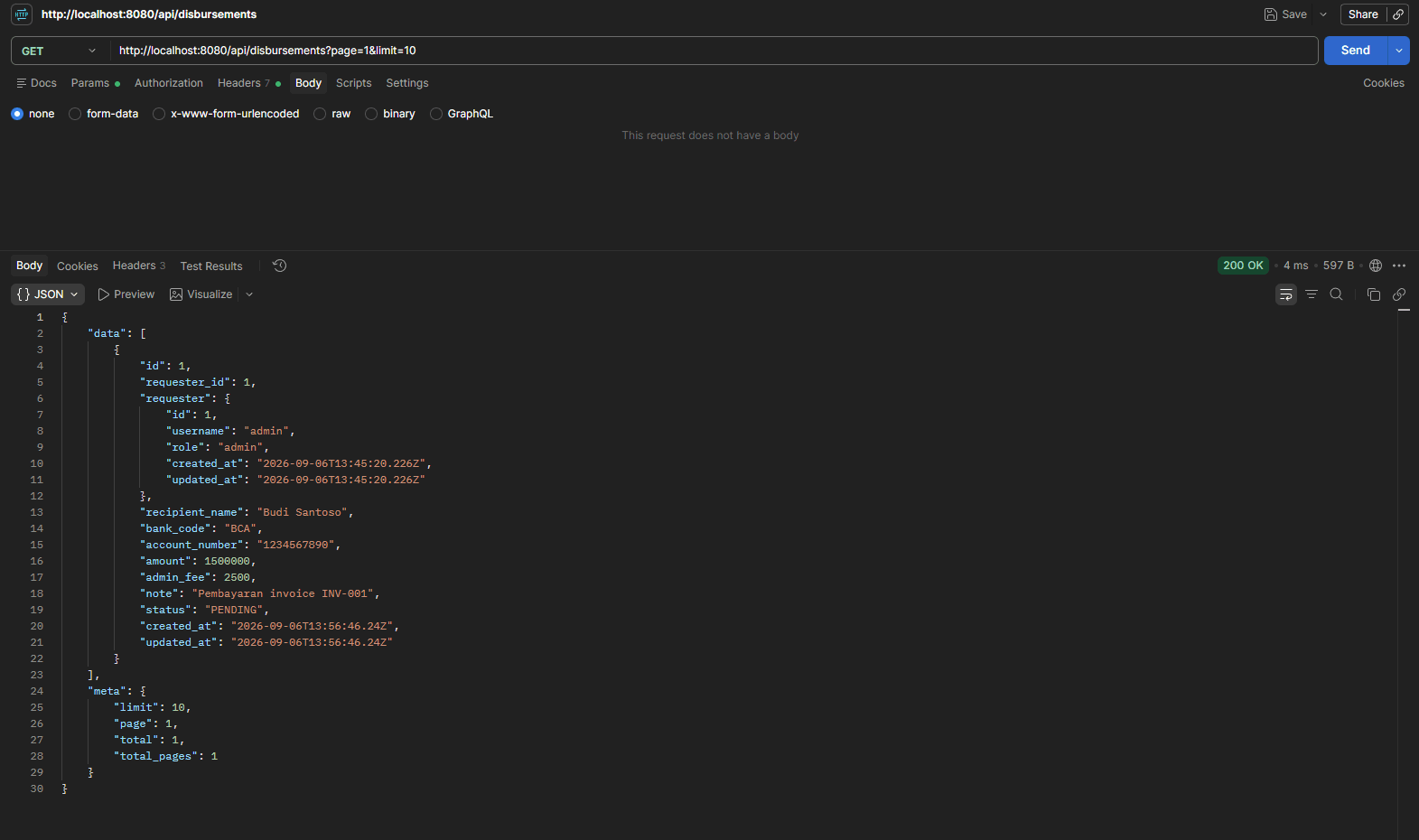The image size is (1419, 840).
Task: Click the request URL field
Action: point(714,51)
